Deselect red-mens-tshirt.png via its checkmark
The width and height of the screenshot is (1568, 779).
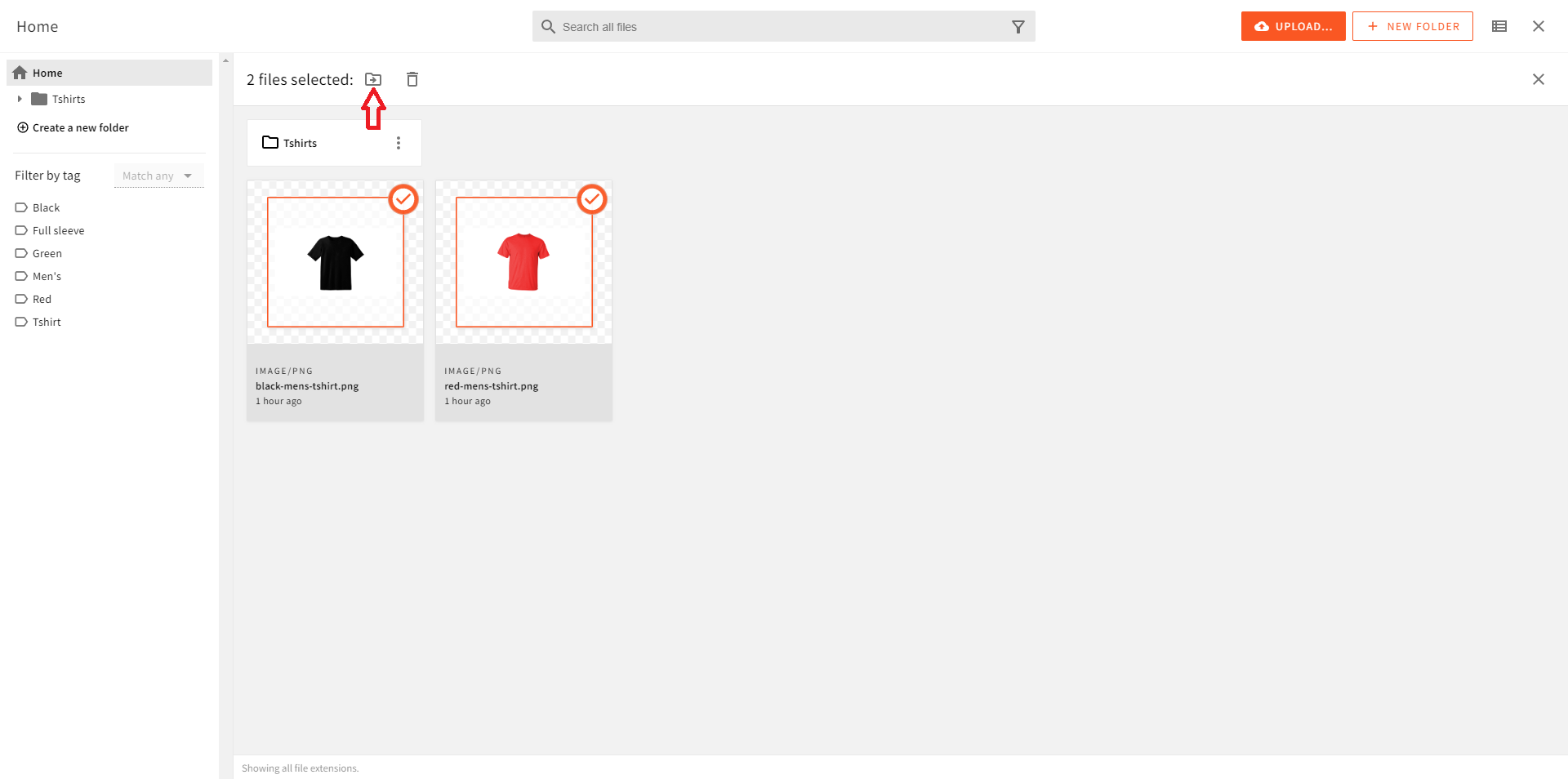coord(591,198)
